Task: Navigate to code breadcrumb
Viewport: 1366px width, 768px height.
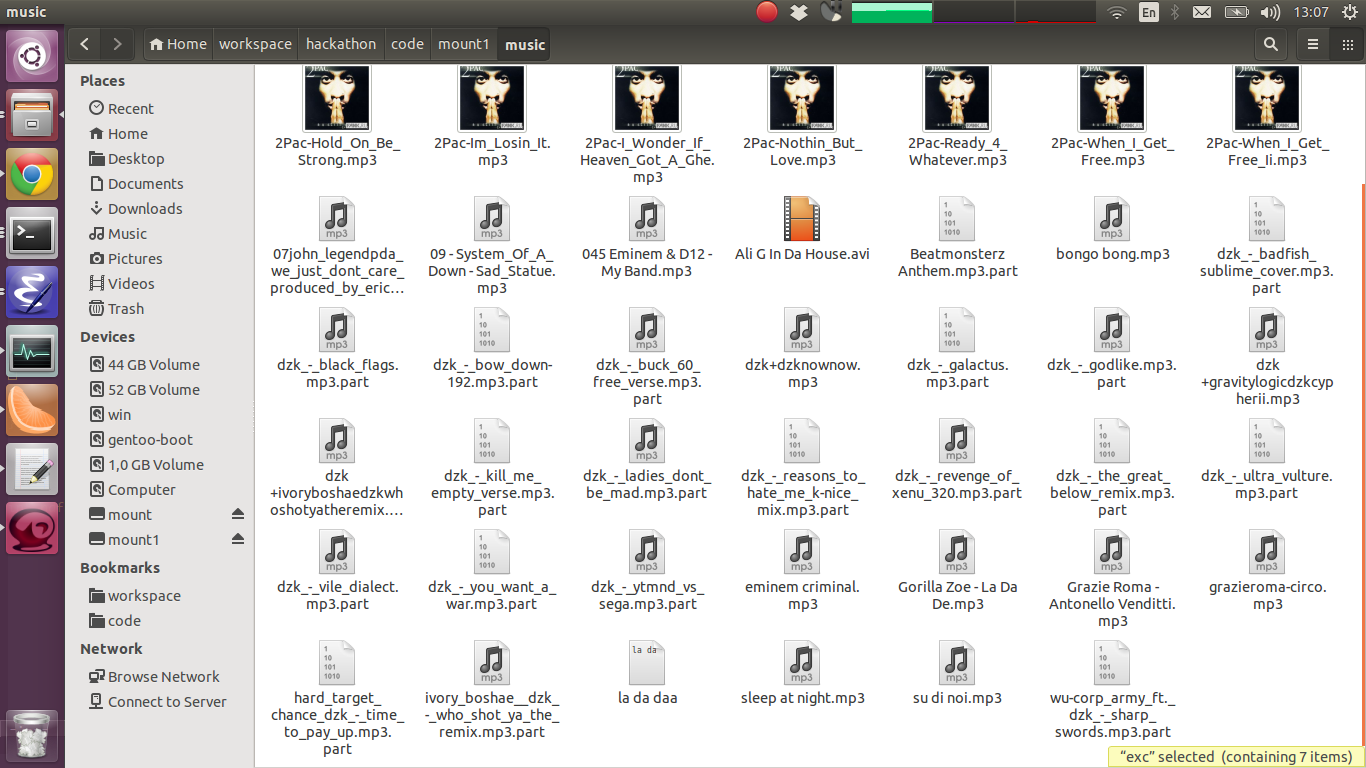Action: click(x=407, y=44)
